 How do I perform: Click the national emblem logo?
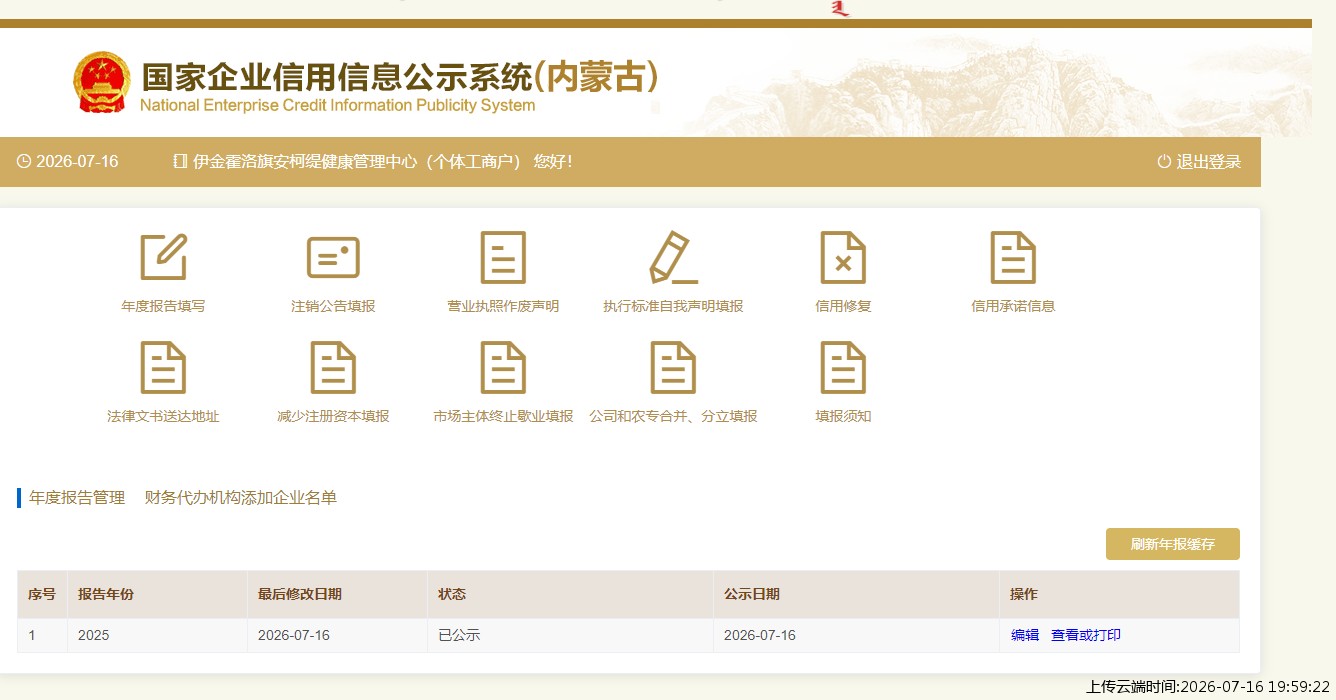[x=101, y=82]
